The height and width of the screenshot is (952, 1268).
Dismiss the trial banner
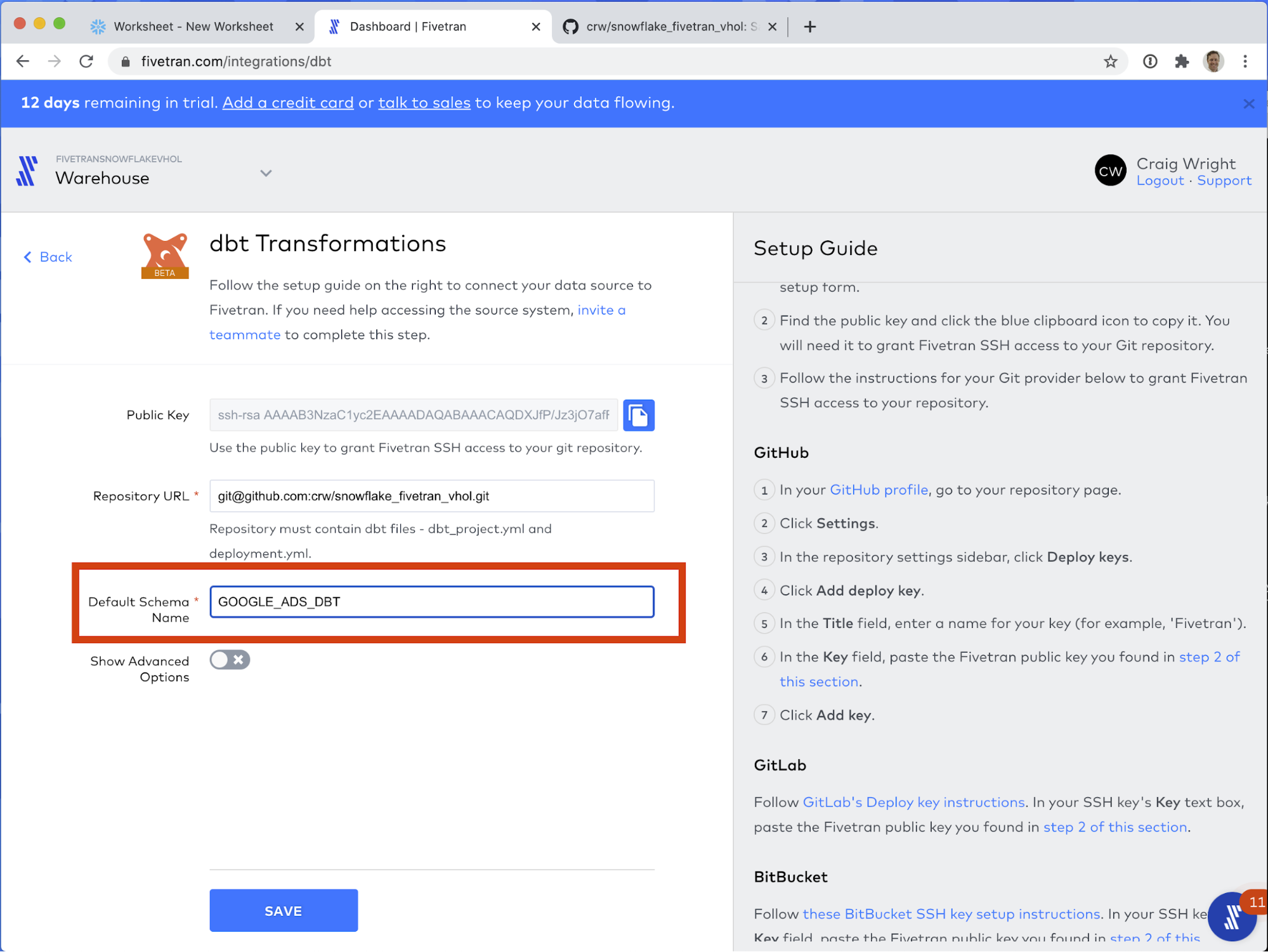[x=1248, y=103]
